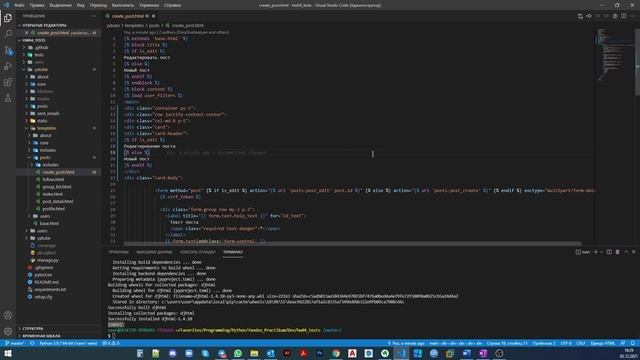Screen dimensions: 640x360
Task: Click line and column indicator in status bar
Action: pyautogui.click(x=507, y=343)
